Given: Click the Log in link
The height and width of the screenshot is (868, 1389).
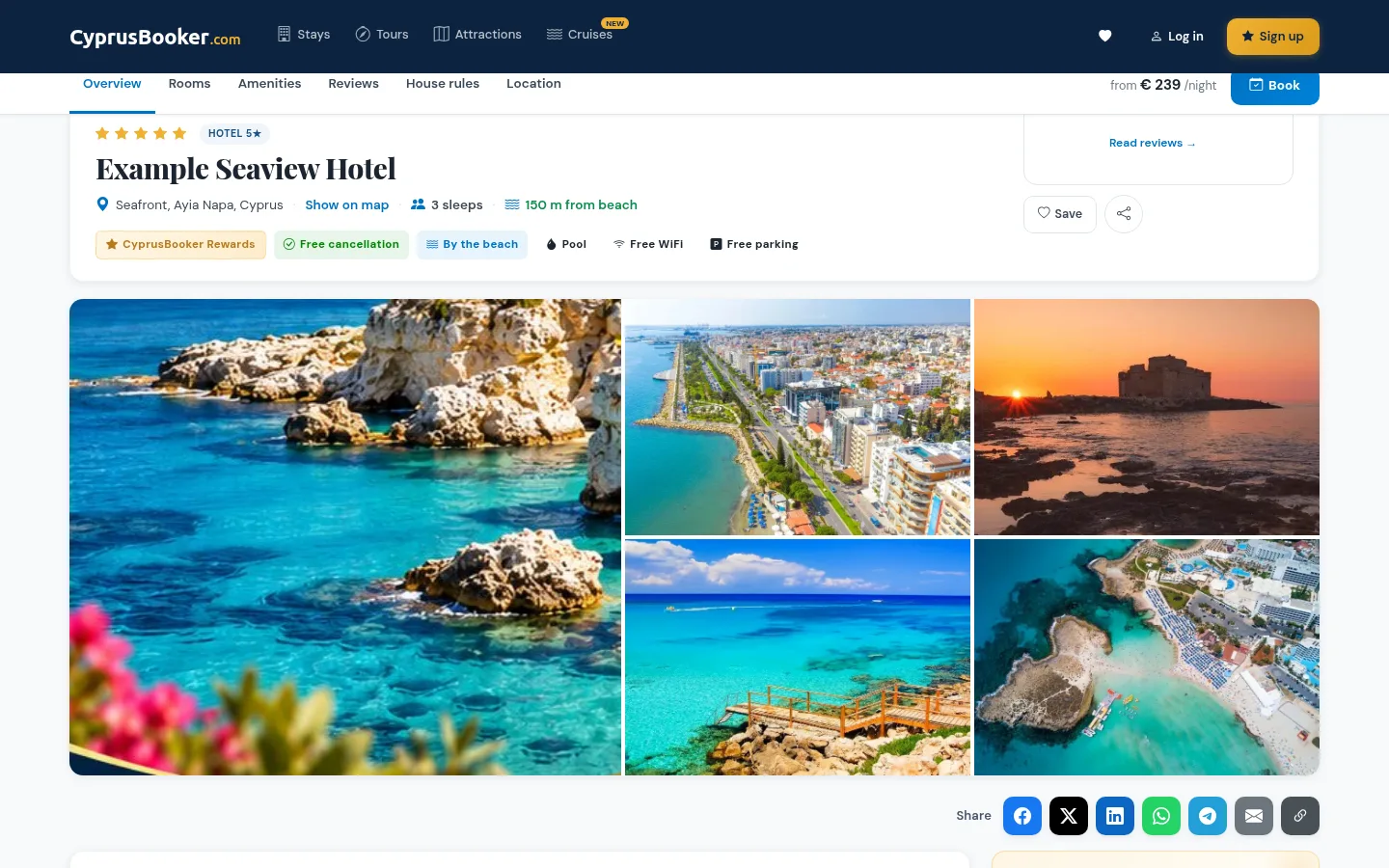Looking at the screenshot, I should (1177, 37).
